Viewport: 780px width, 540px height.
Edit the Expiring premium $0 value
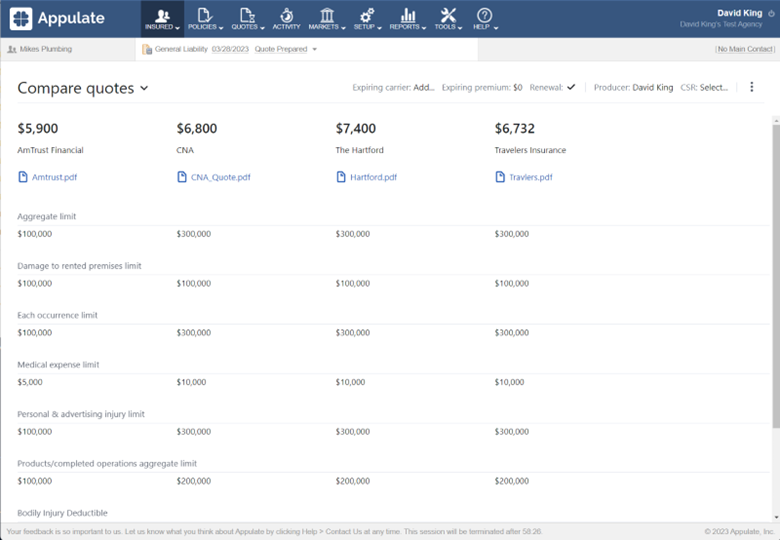click(518, 88)
